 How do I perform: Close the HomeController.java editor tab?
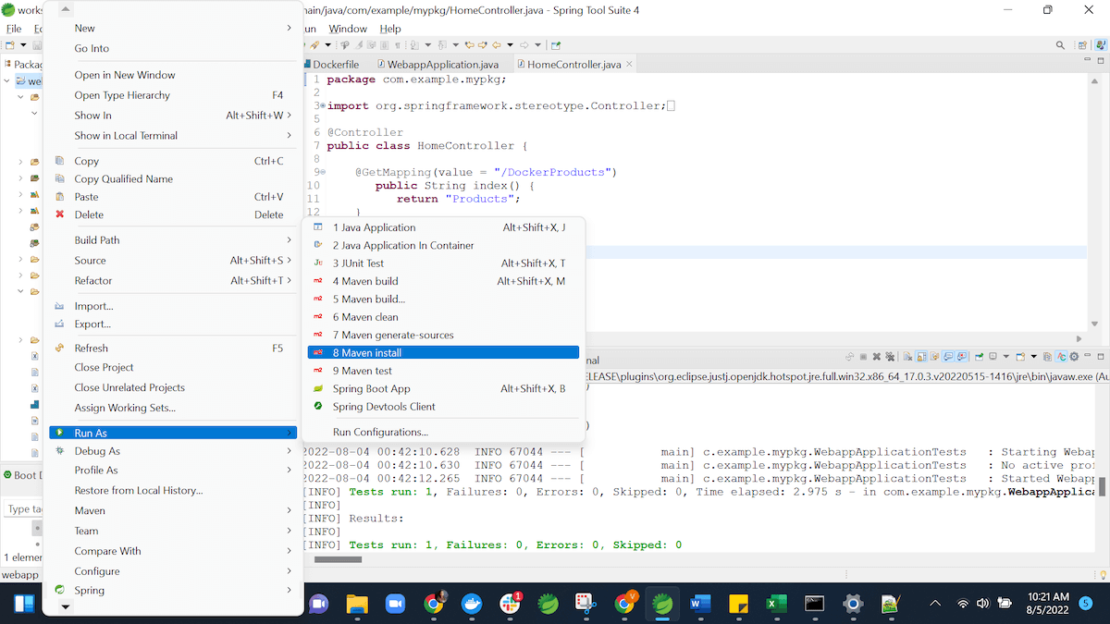click(631, 65)
